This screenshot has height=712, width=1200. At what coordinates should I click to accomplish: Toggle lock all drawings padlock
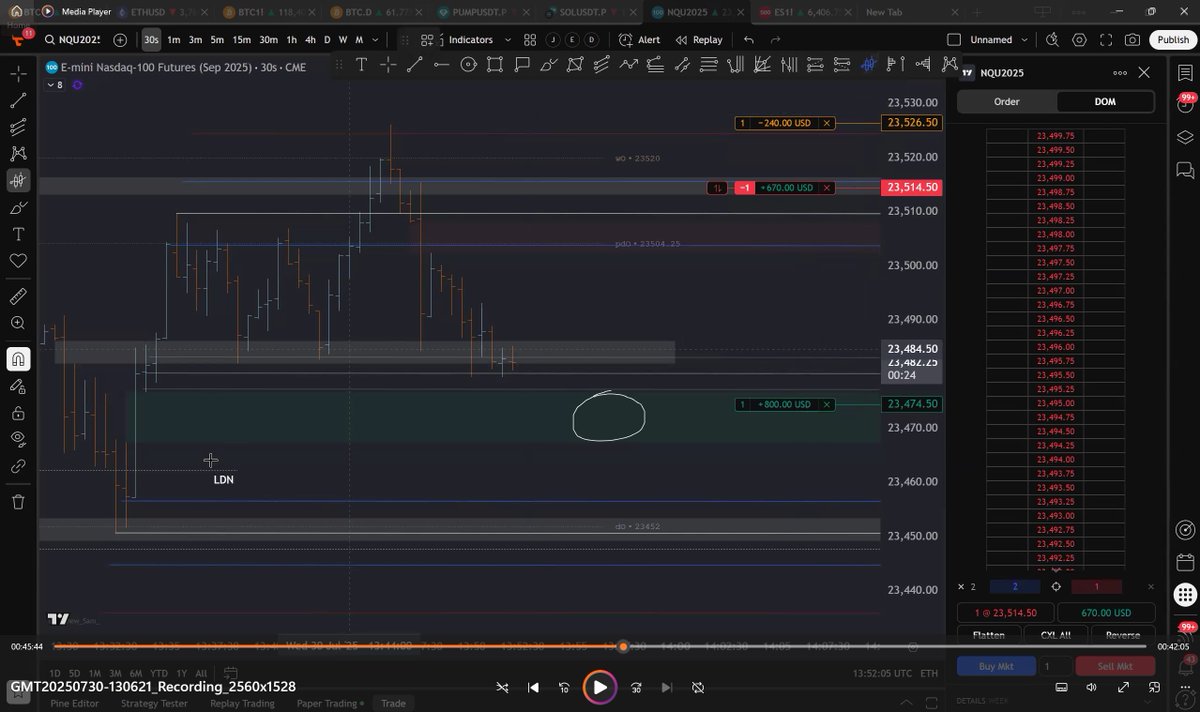(x=18, y=413)
